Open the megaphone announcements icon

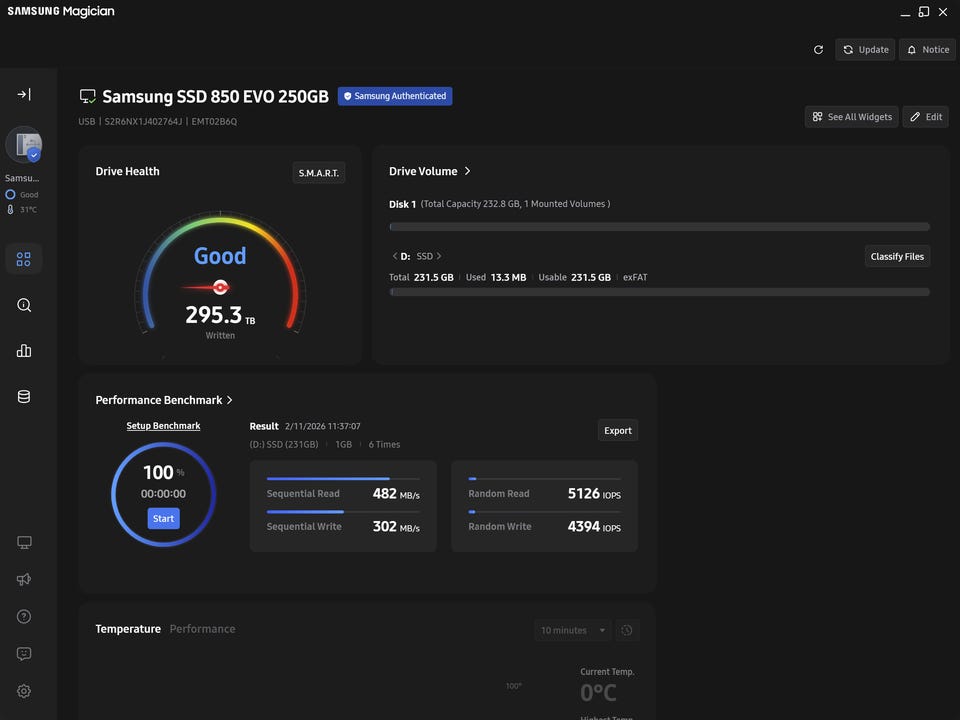pyautogui.click(x=24, y=579)
